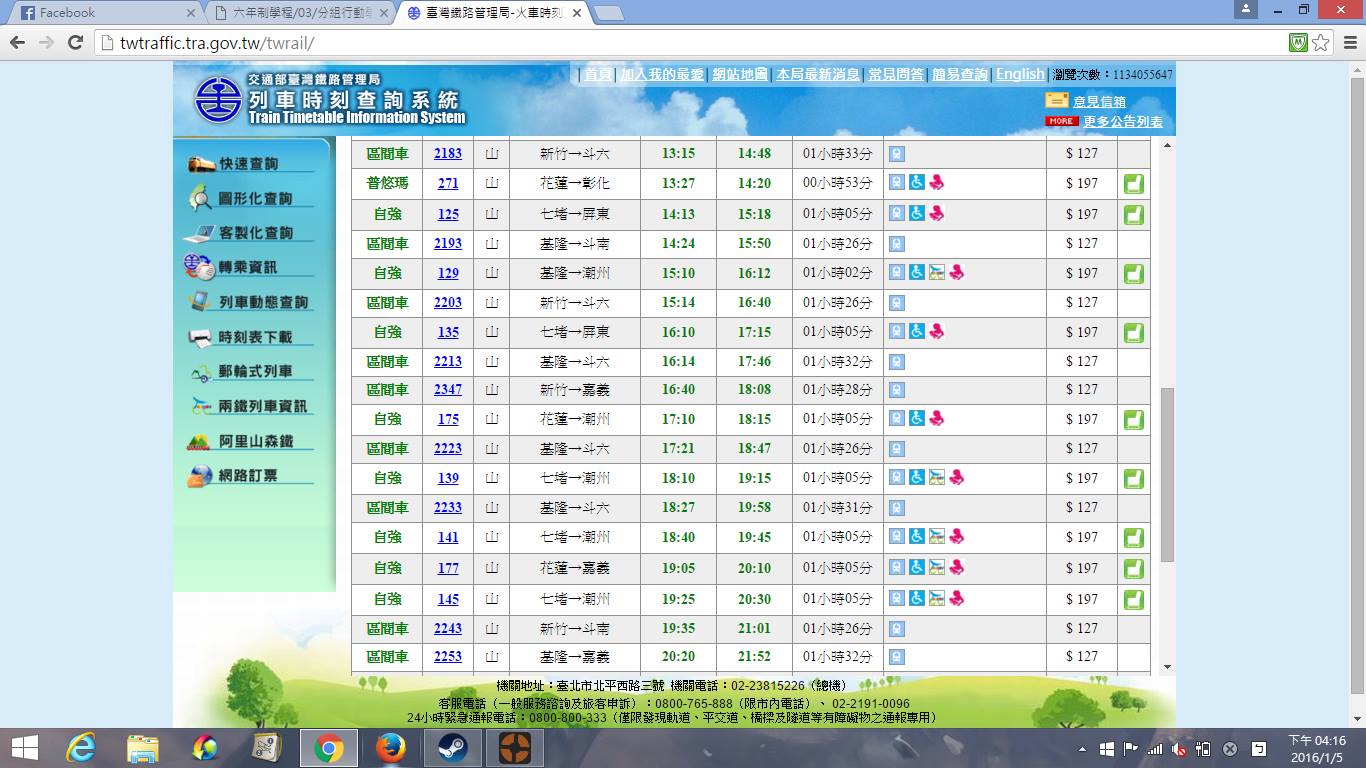1366x768 pixels.
Task: Open the 網站地圖 site map link
Action: tap(740, 75)
